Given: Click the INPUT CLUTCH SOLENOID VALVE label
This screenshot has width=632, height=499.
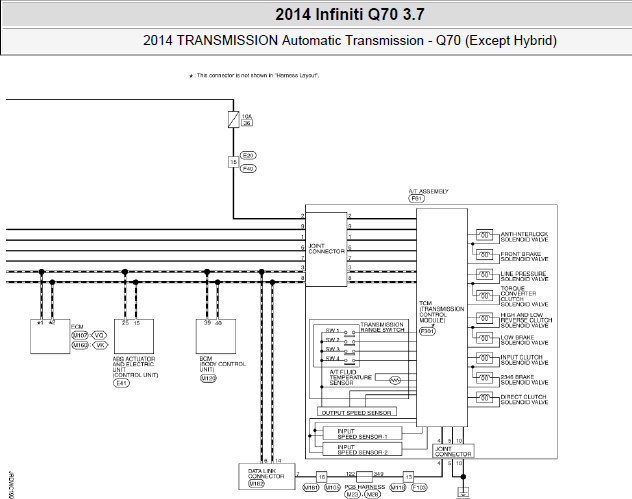Looking at the screenshot, I should (x=524, y=360).
